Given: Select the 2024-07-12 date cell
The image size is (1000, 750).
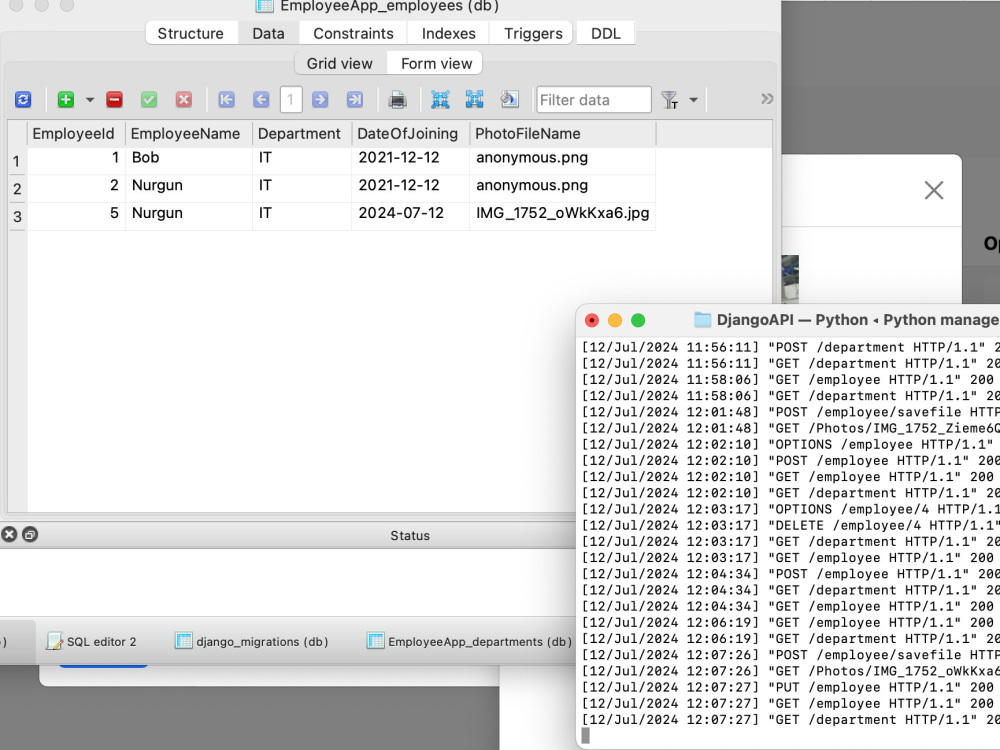Looking at the screenshot, I should (411, 214).
